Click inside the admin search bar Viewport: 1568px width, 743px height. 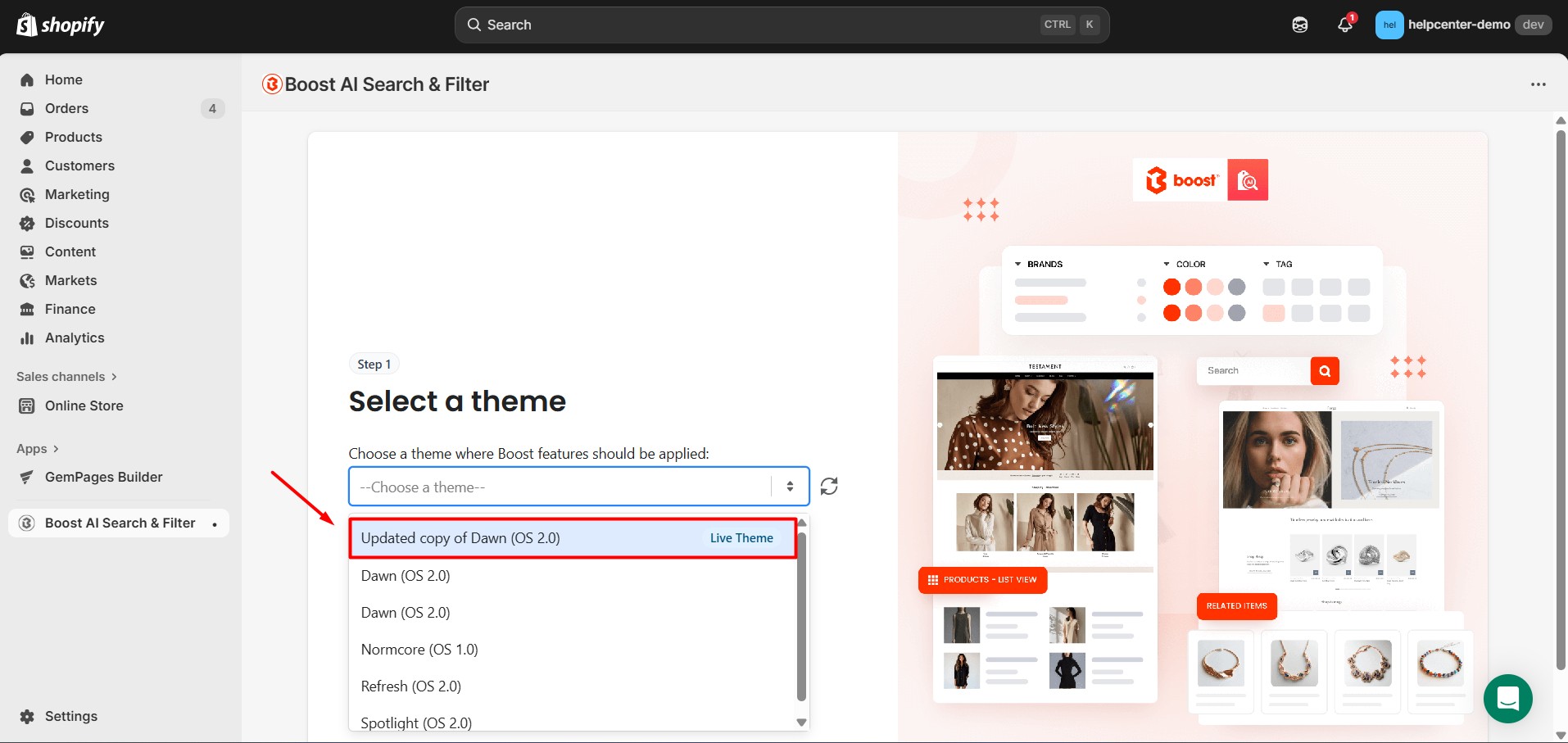[x=778, y=25]
